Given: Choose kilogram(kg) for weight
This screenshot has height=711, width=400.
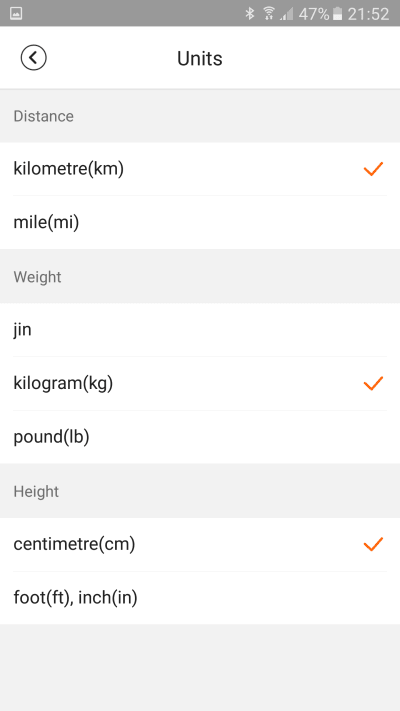Looking at the screenshot, I should pyautogui.click(x=200, y=384).
